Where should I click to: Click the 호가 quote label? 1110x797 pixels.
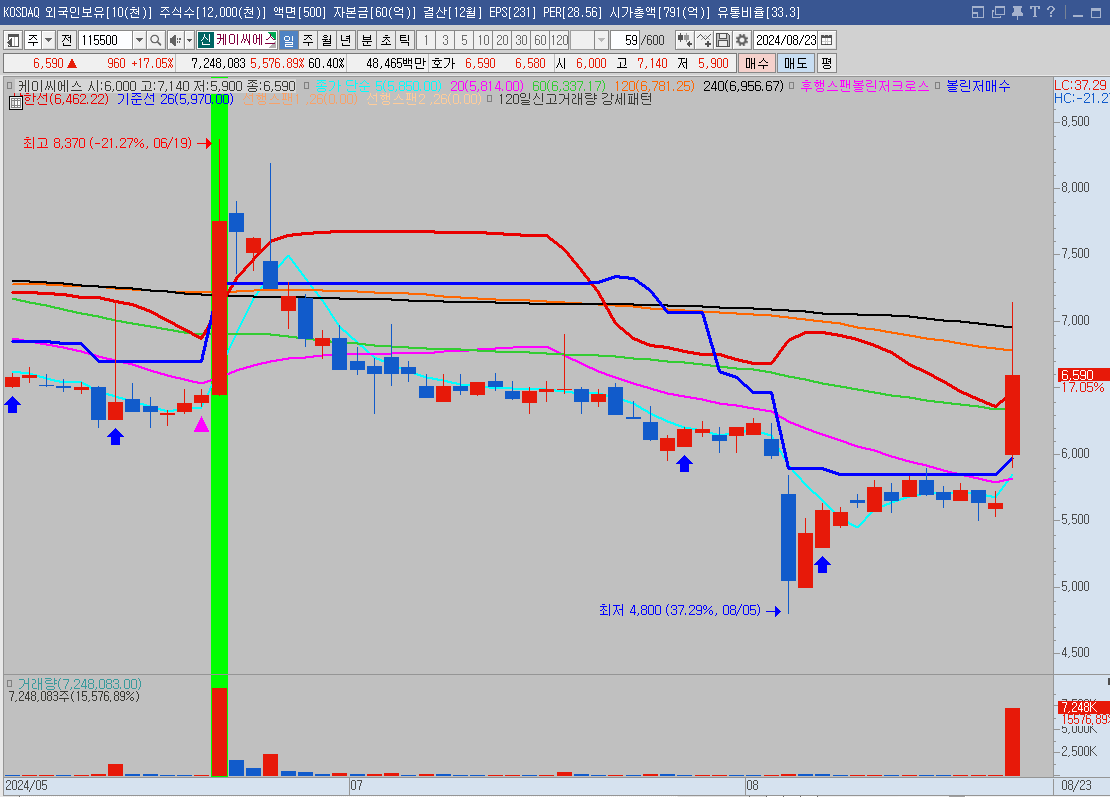[443, 63]
